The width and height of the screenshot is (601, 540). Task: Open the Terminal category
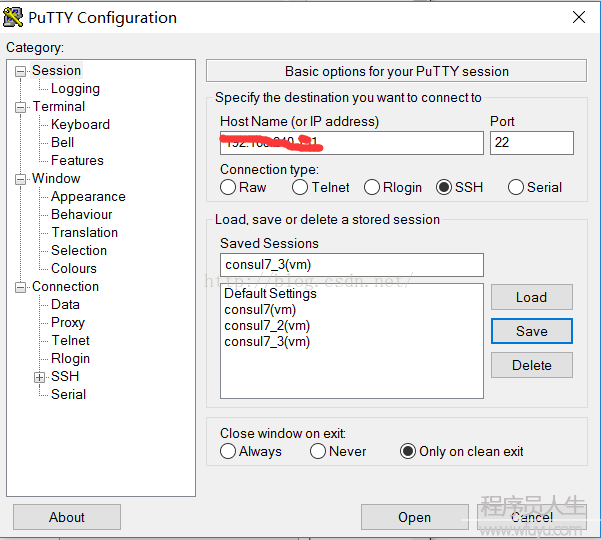click(x=59, y=107)
